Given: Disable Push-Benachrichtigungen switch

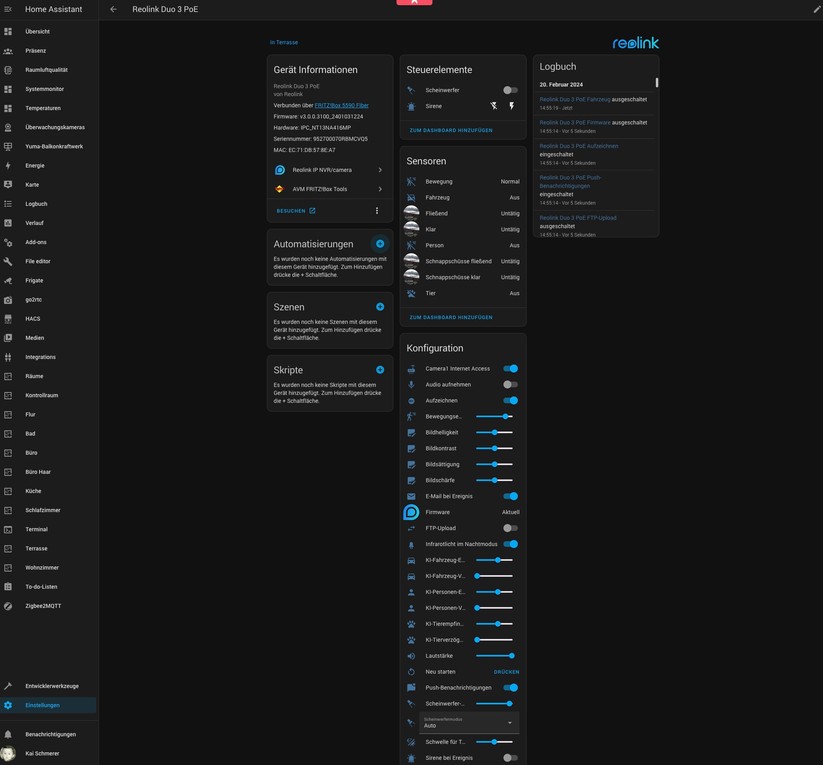Looking at the screenshot, I should (x=510, y=688).
